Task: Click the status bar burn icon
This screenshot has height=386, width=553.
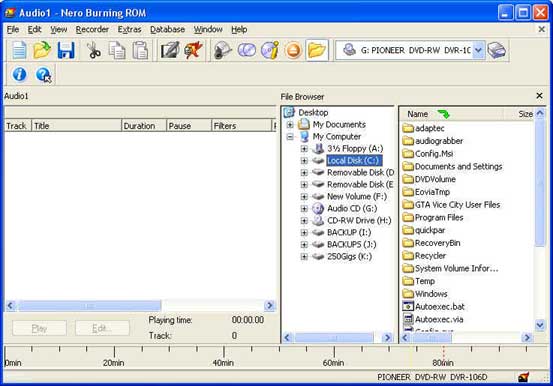Action: point(523,377)
